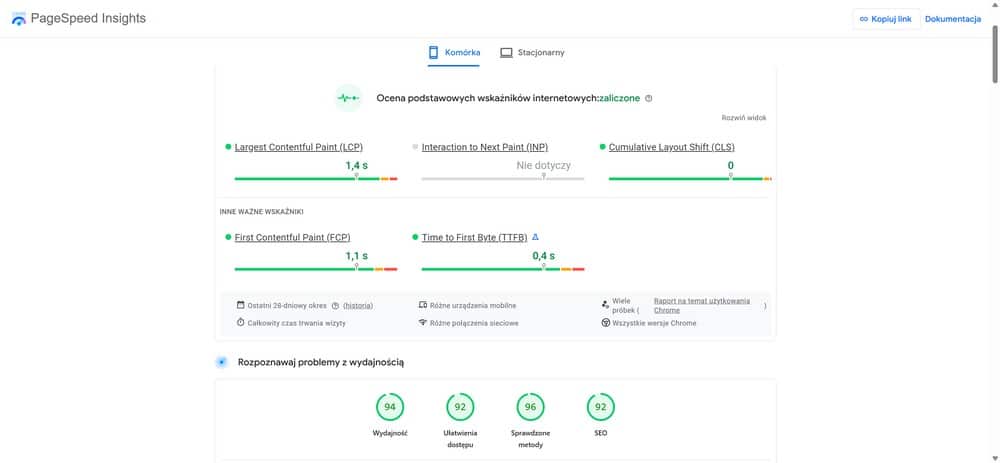Image resolution: width=1000 pixels, height=463 pixels.
Task: Click the Chrome icon by Wszystkie wersje Chrome
Action: pos(605,323)
